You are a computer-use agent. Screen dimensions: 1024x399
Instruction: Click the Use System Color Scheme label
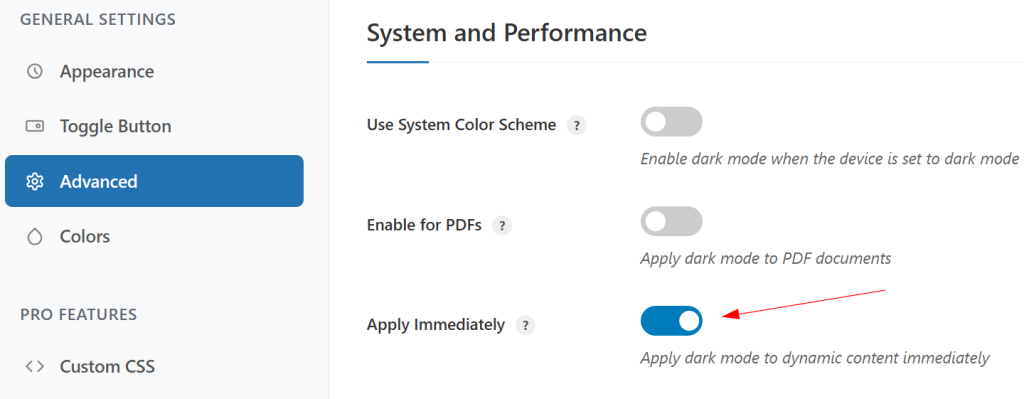(461, 125)
